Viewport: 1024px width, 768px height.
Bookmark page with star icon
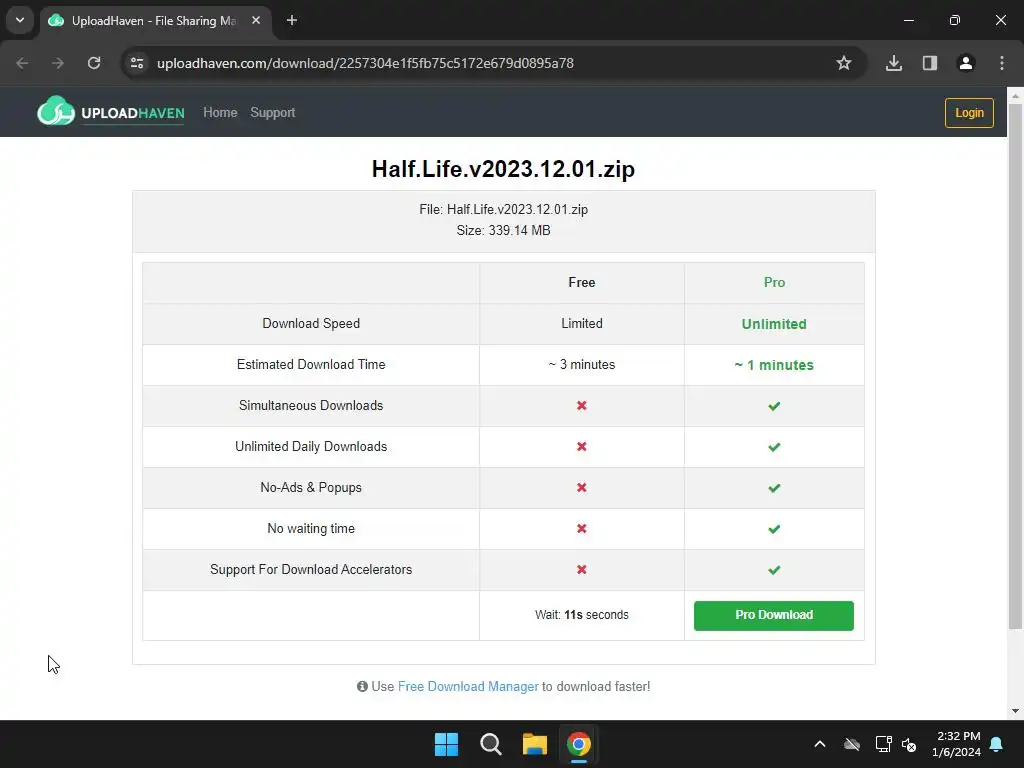(844, 63)
